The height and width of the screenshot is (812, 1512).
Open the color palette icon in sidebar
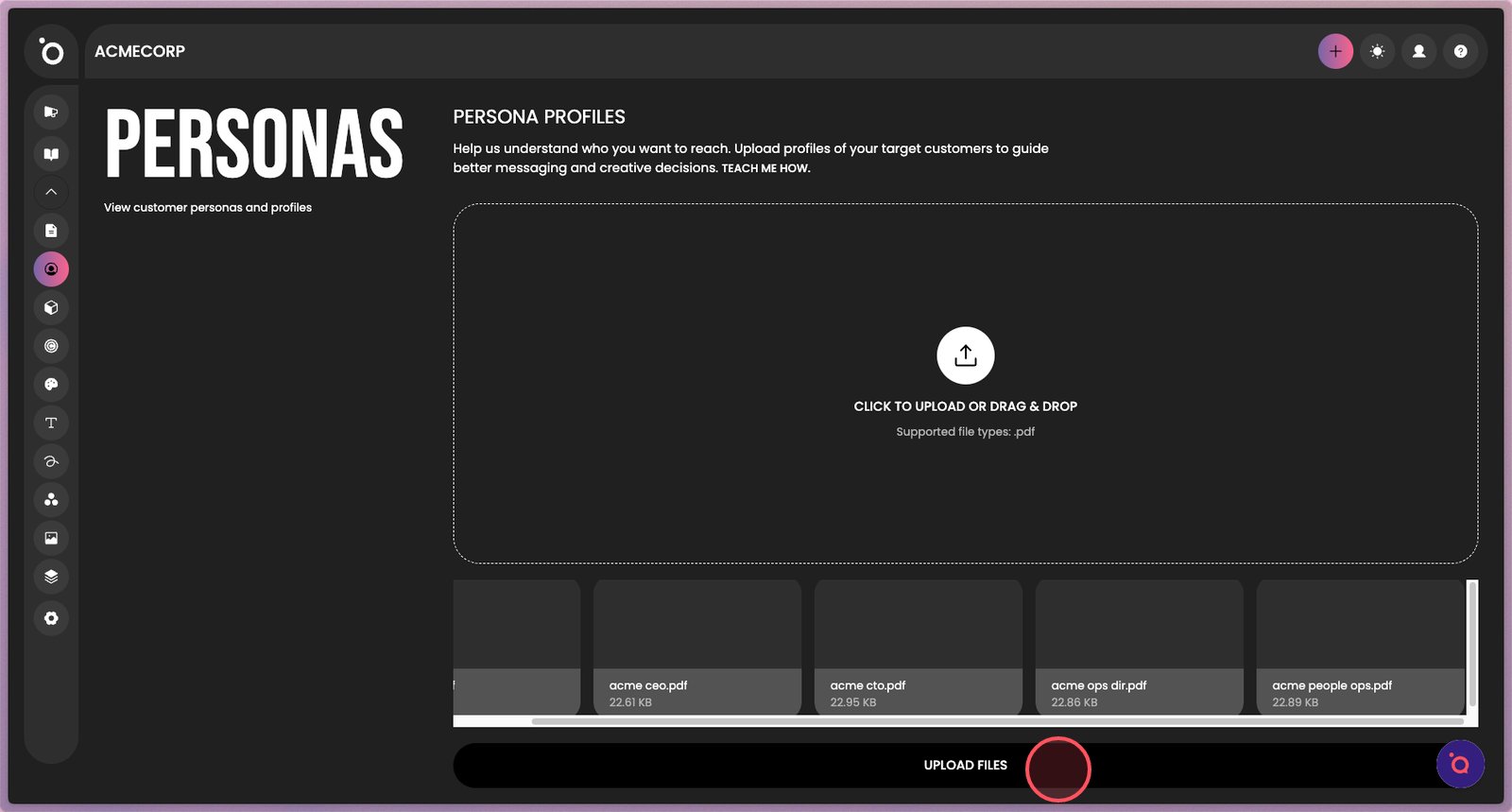(51, 385)
